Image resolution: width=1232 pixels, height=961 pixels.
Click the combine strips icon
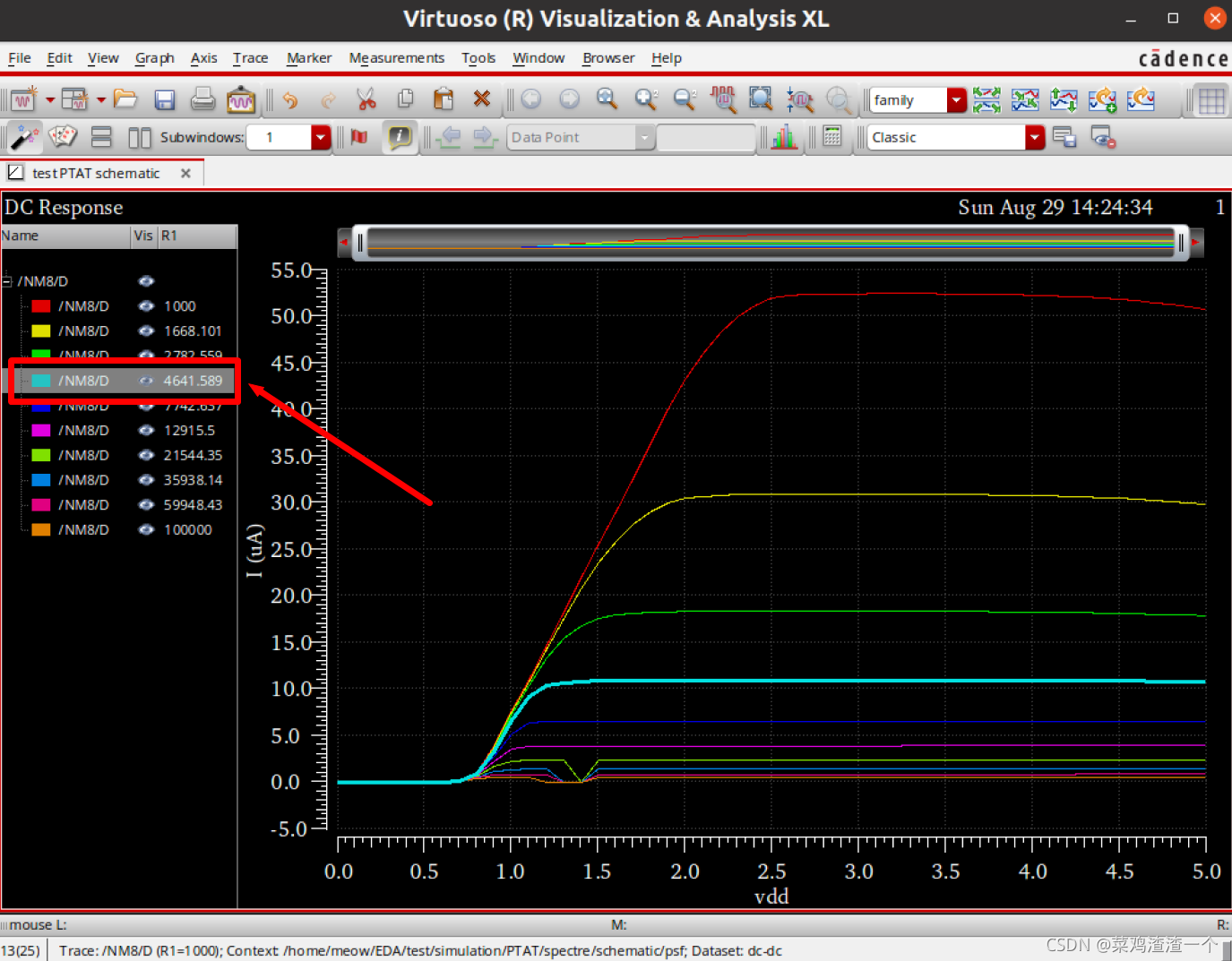tap(1025, 99)
